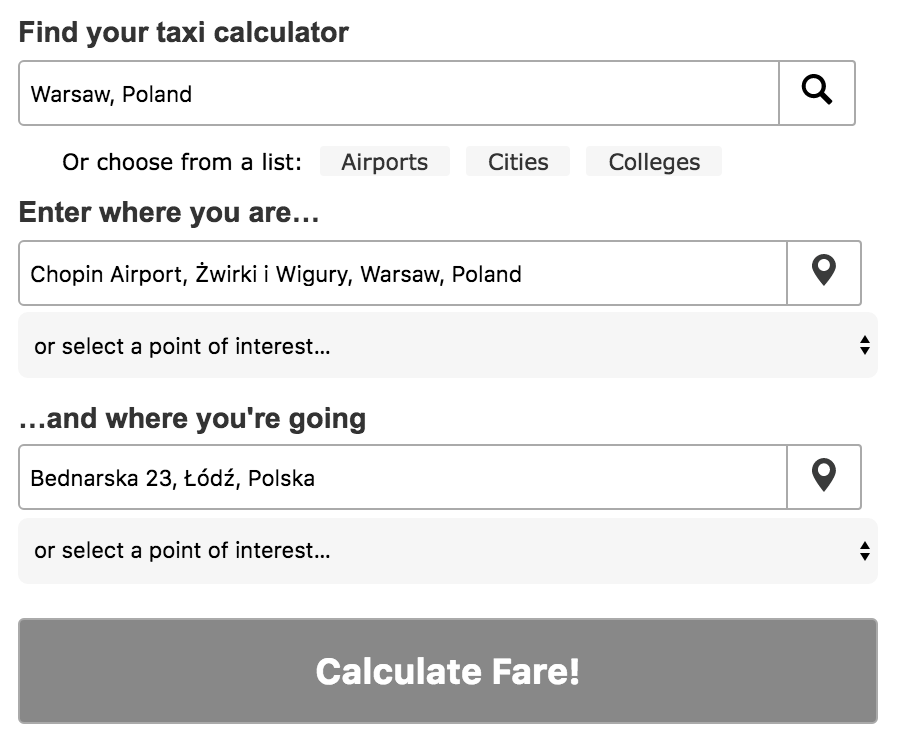The height and width of the screenshot is (752, 902).
Task: Click the Calculate Fare! button
Action: 448,671
